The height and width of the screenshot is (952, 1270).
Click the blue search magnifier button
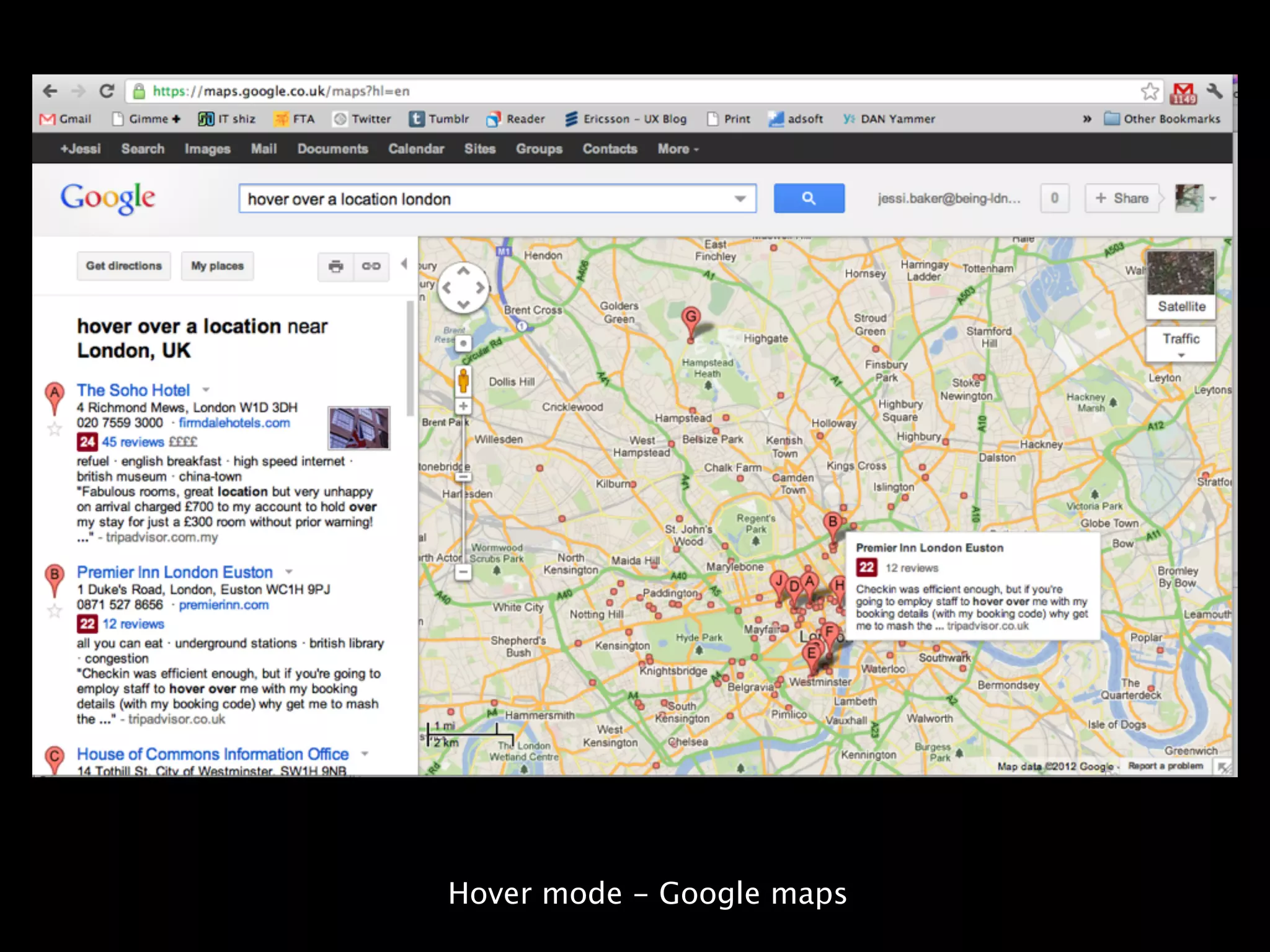[x=809, y=198]
